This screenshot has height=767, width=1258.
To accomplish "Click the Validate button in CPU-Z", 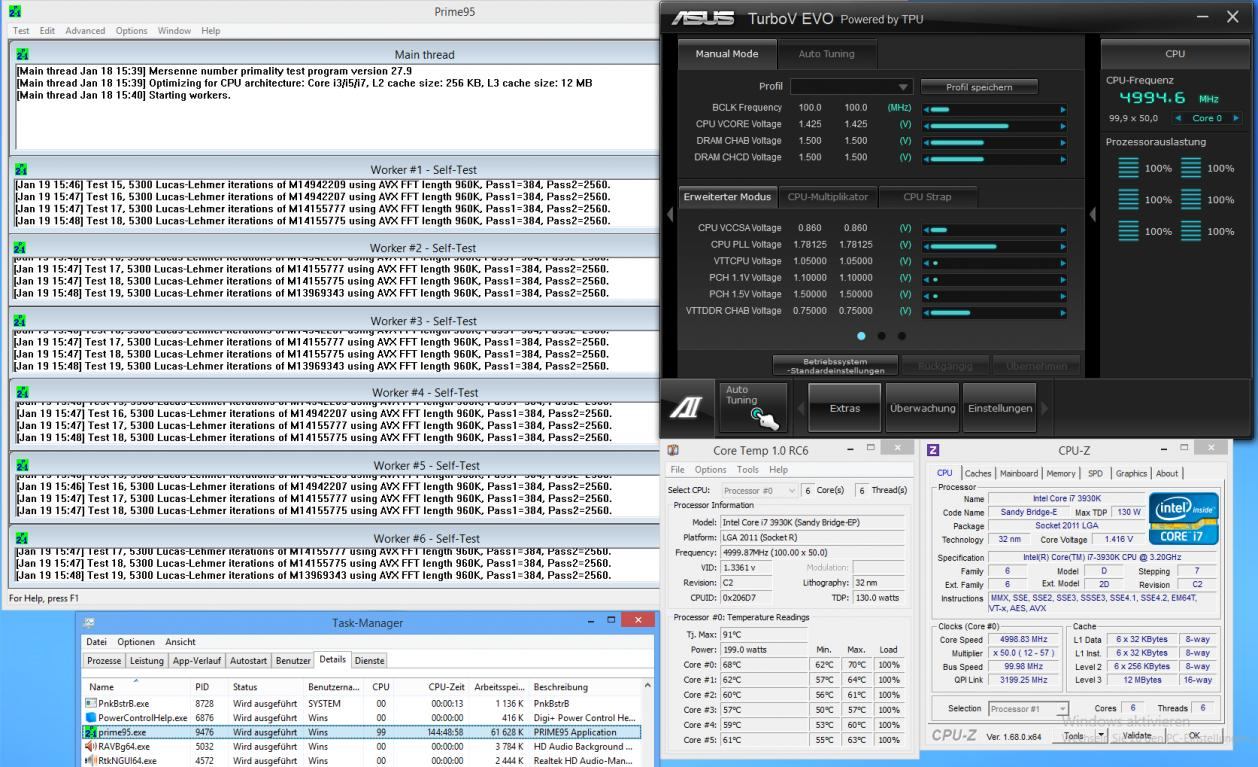I will coord(1137,736).
